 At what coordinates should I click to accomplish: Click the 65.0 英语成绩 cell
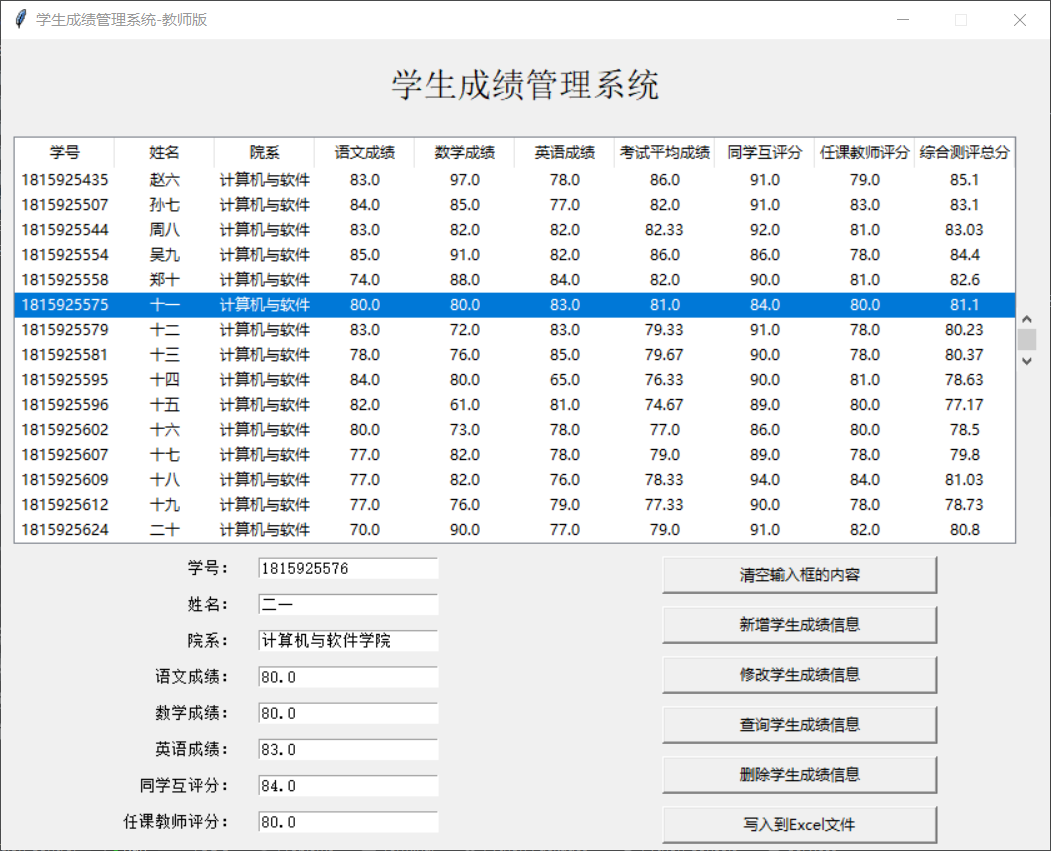point(564,380)
